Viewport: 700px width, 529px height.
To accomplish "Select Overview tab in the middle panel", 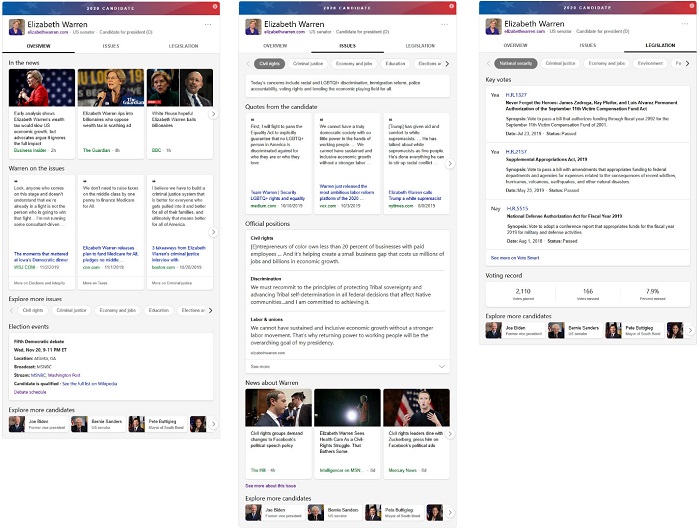I will pos(275,46).
